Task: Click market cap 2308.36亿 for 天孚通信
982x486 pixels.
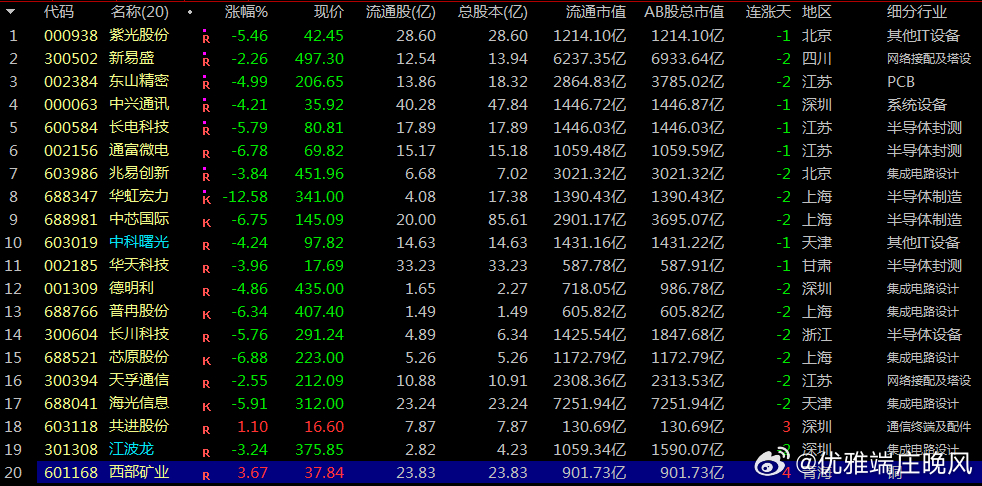Action: (589, 381)
